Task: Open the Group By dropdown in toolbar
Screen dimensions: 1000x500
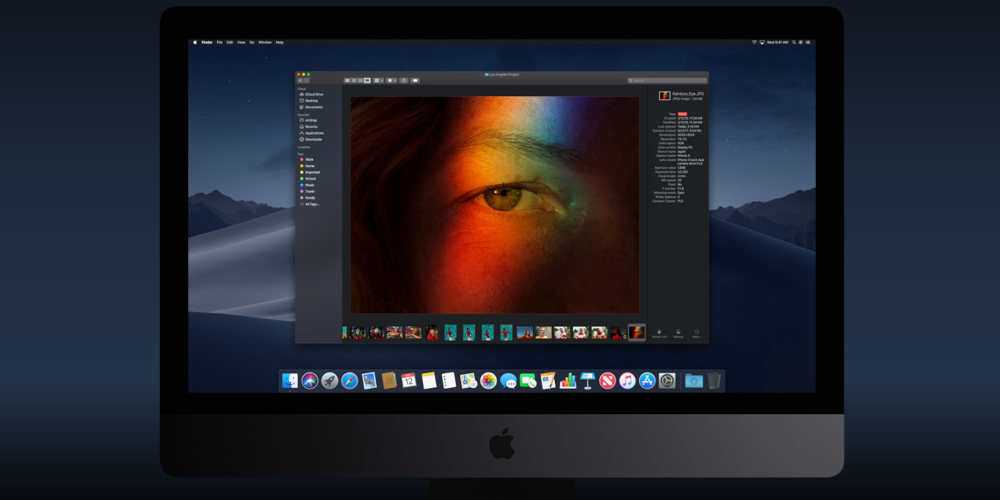Action: click(378, 80)
